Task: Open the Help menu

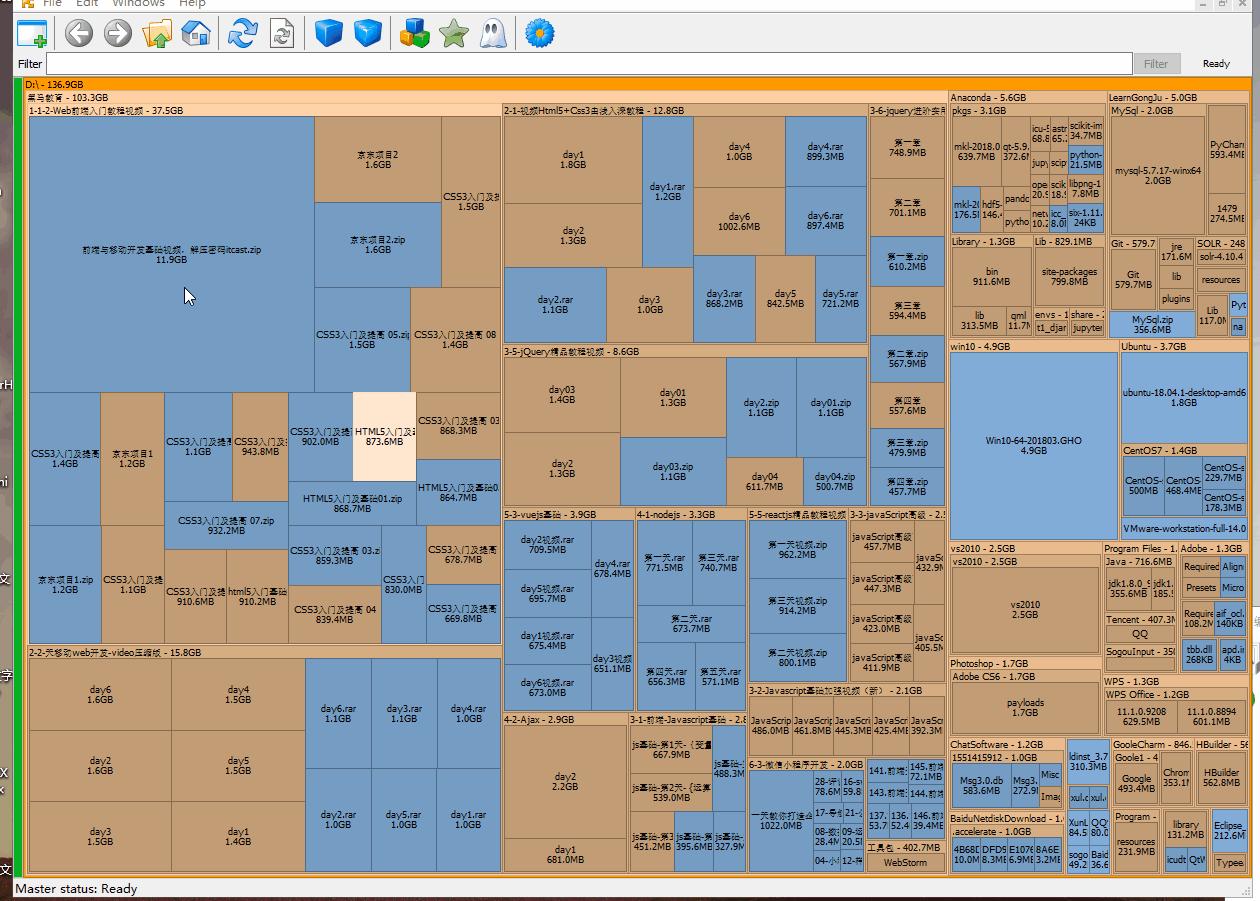Action: coord(192,4)
